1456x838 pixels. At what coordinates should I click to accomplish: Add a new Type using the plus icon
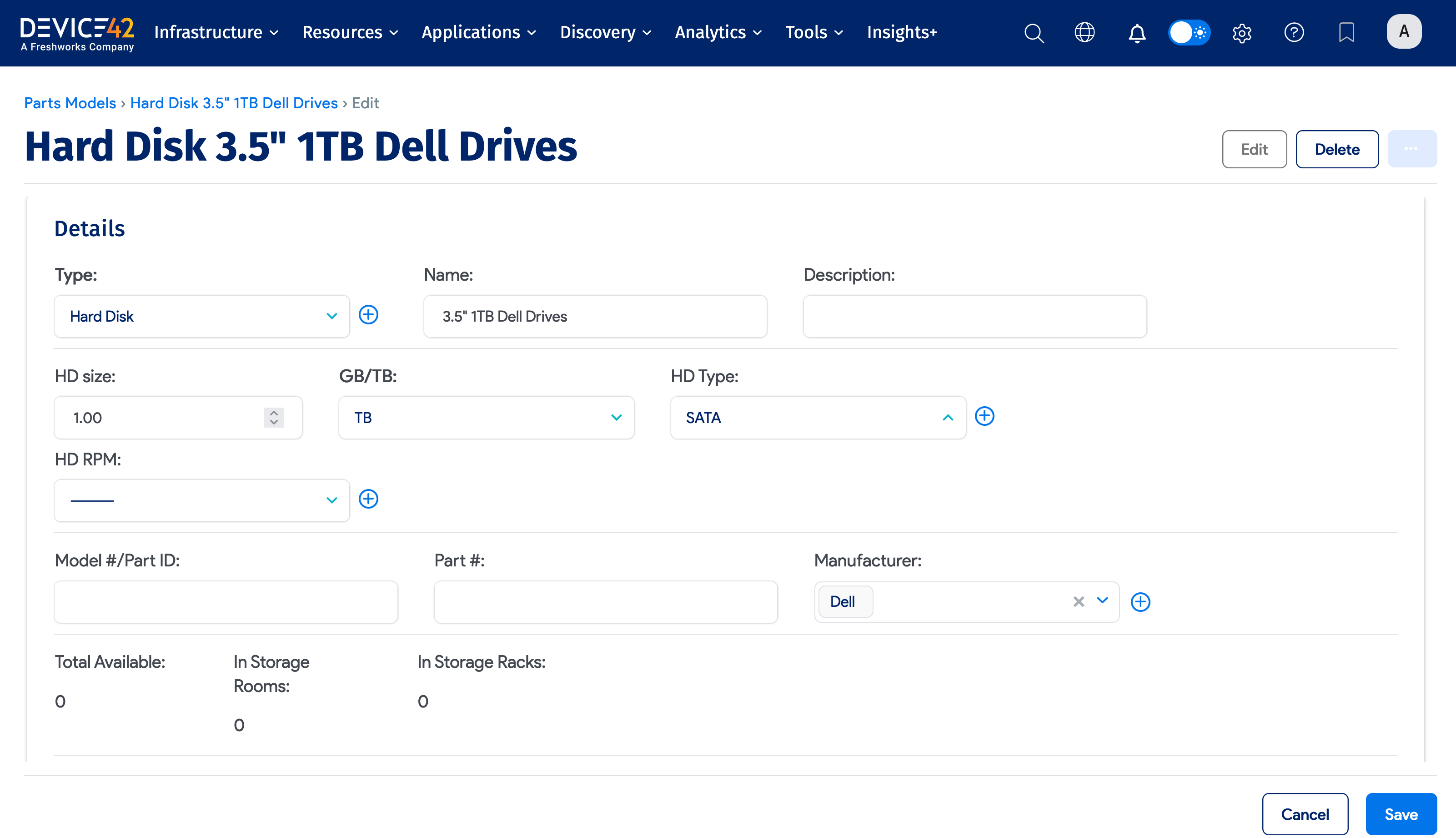point(369,315)
